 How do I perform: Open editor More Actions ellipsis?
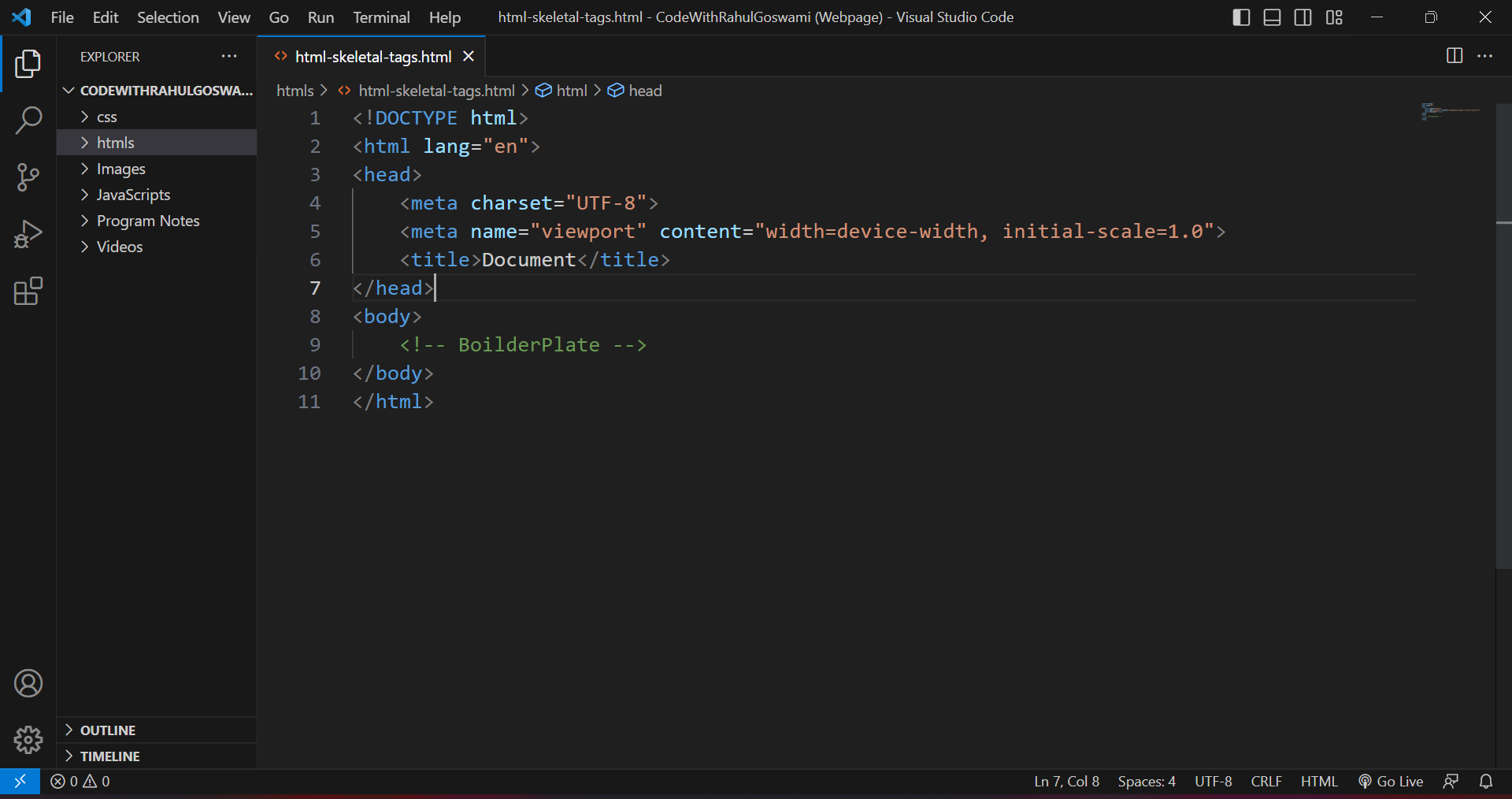pyautogui.click(x=1485, y=56)
